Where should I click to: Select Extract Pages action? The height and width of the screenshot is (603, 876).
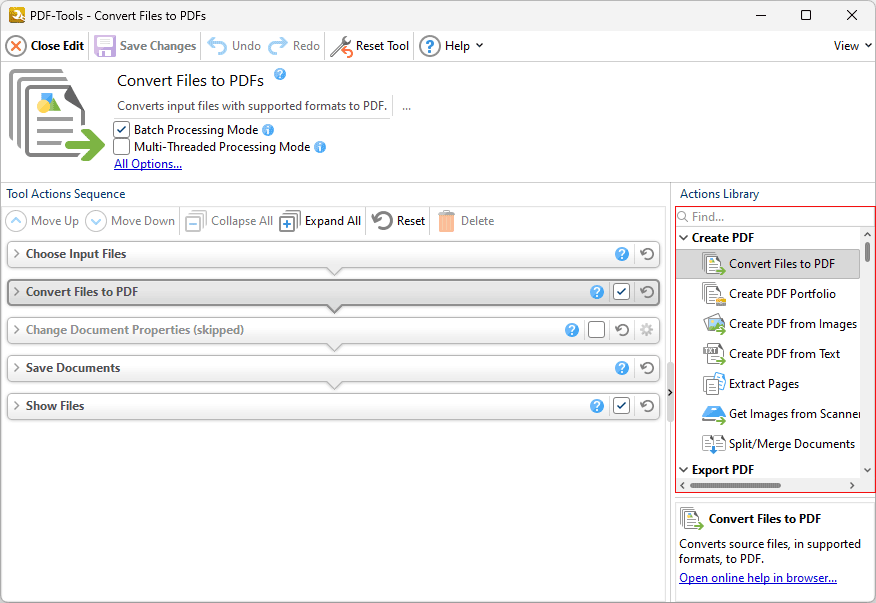[x=768, y=384]
